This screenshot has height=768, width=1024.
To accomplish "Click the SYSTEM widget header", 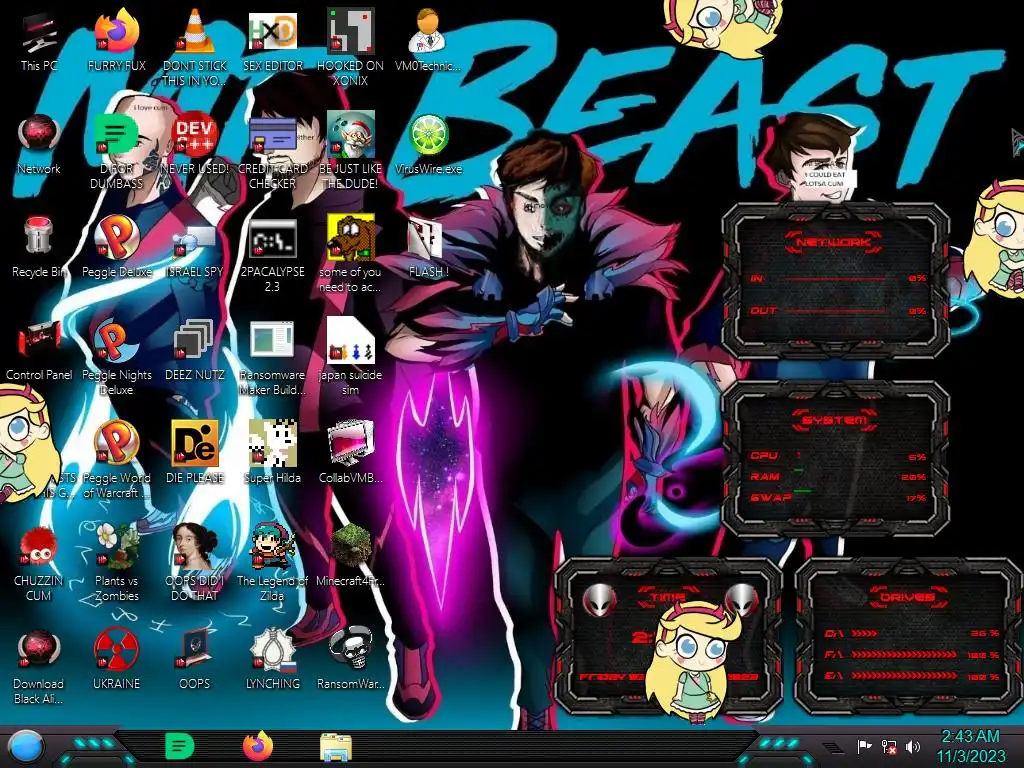I will [x=834, y=420].
